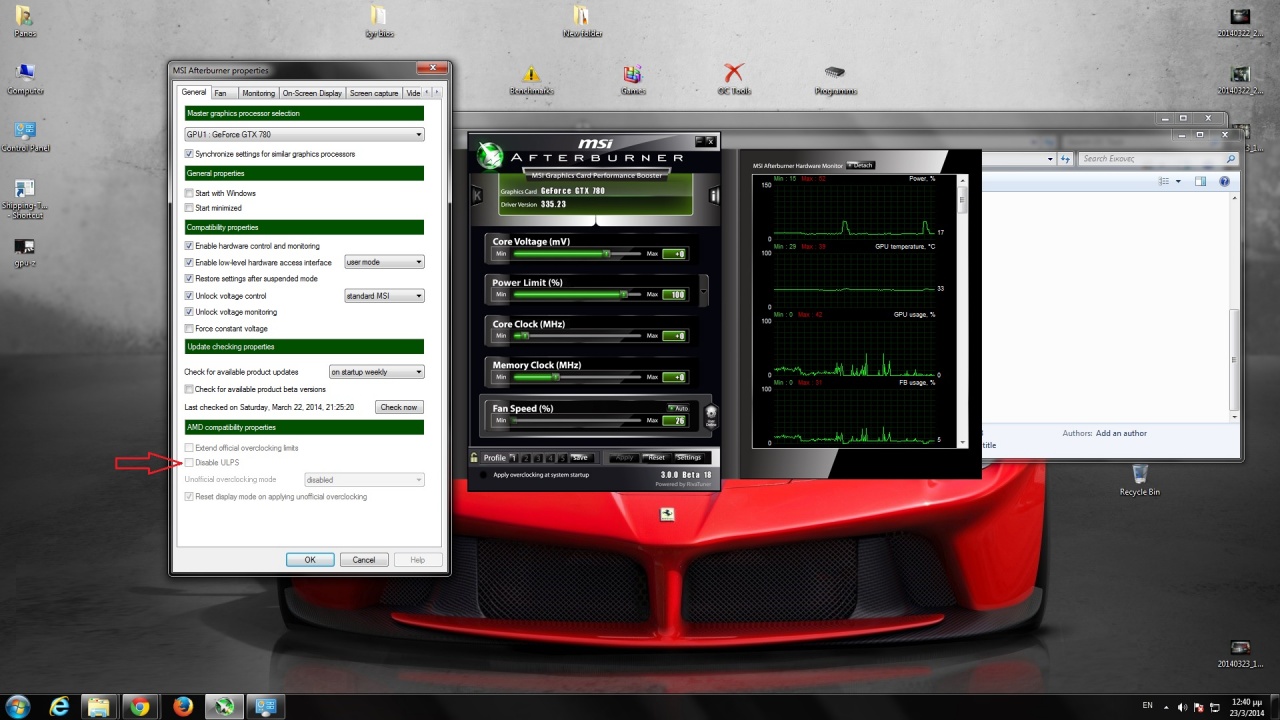Select profile slot 2 in Afterburner

pyautogui.click(x=526, y=458)
